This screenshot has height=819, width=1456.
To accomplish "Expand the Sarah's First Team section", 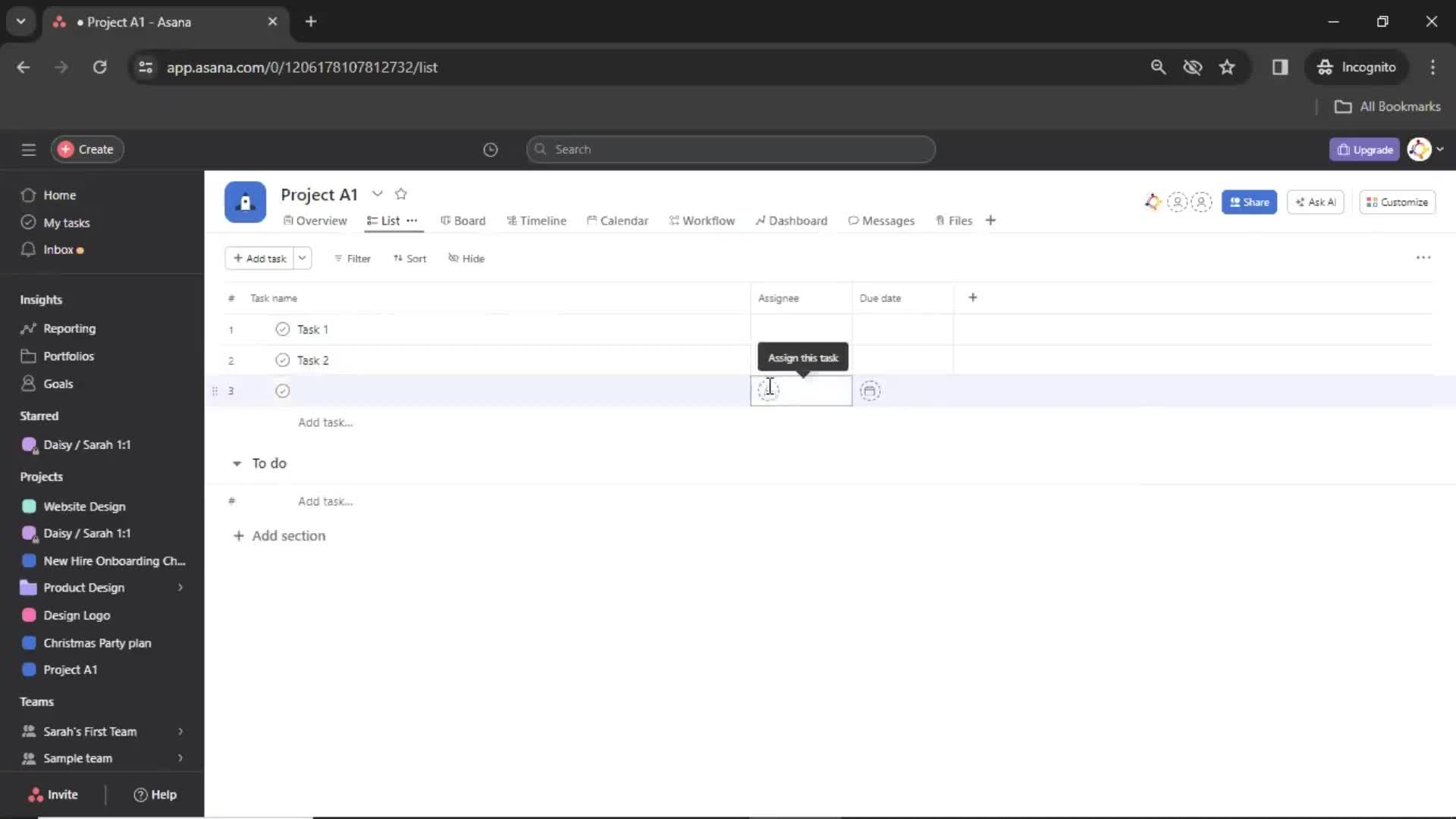I will pos(180,731).
